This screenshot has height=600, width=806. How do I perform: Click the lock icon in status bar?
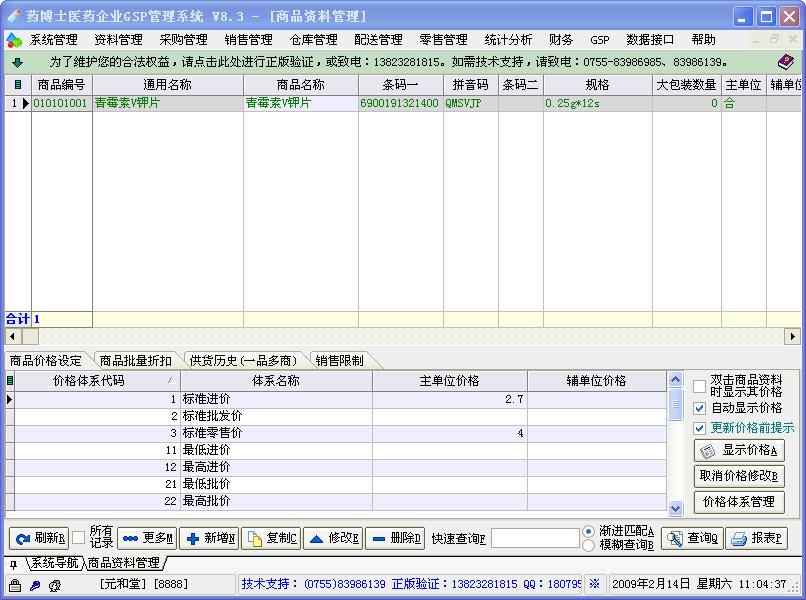point(15,585)
